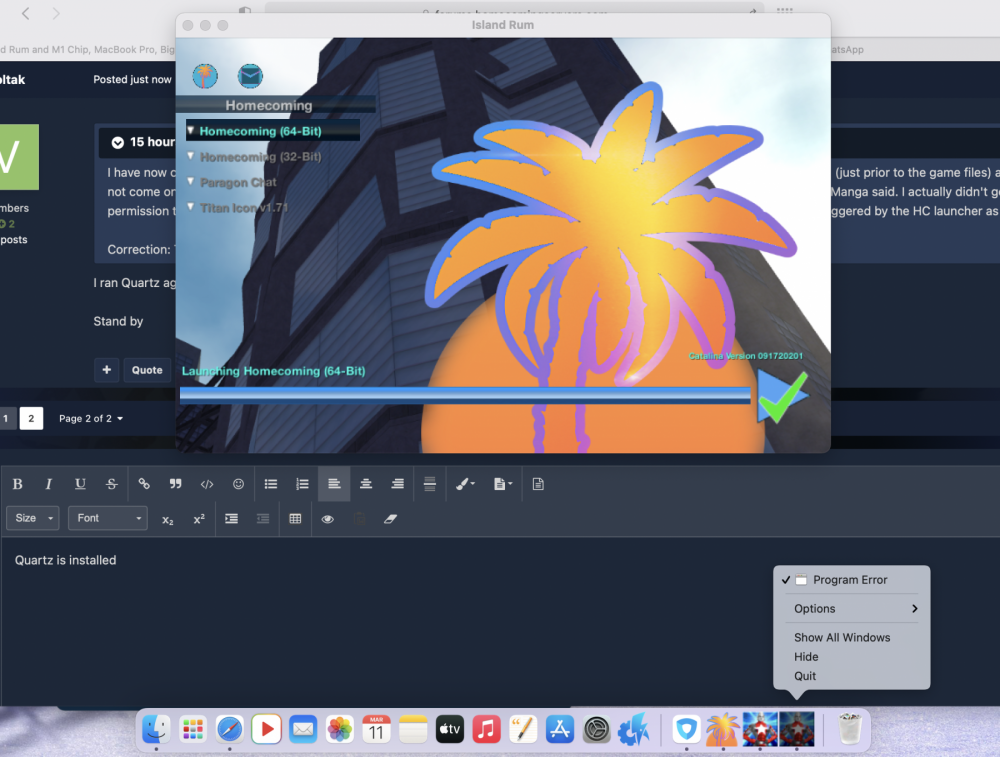The width and height of the screenshot is (1000, 757).
Task: Insert a bulleted list
Action: tap(271, 484)
